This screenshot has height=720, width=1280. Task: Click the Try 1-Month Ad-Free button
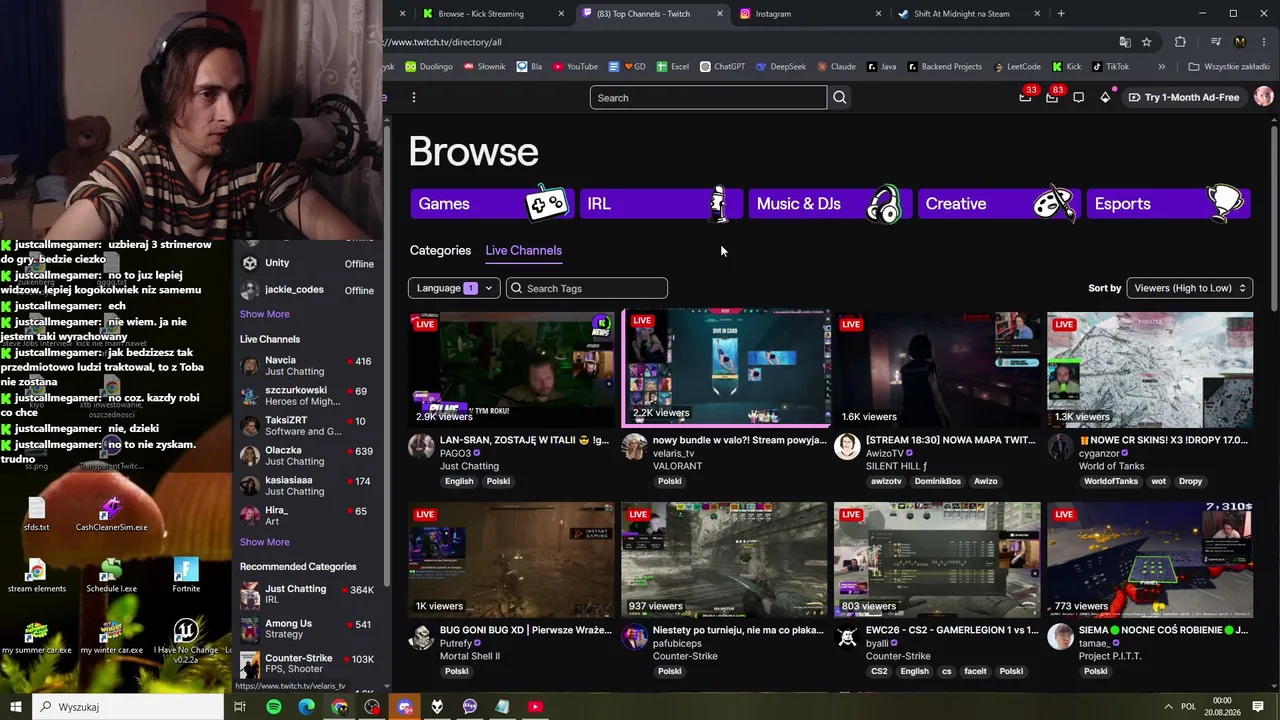pyautogui.click(x=1184, y=97)
